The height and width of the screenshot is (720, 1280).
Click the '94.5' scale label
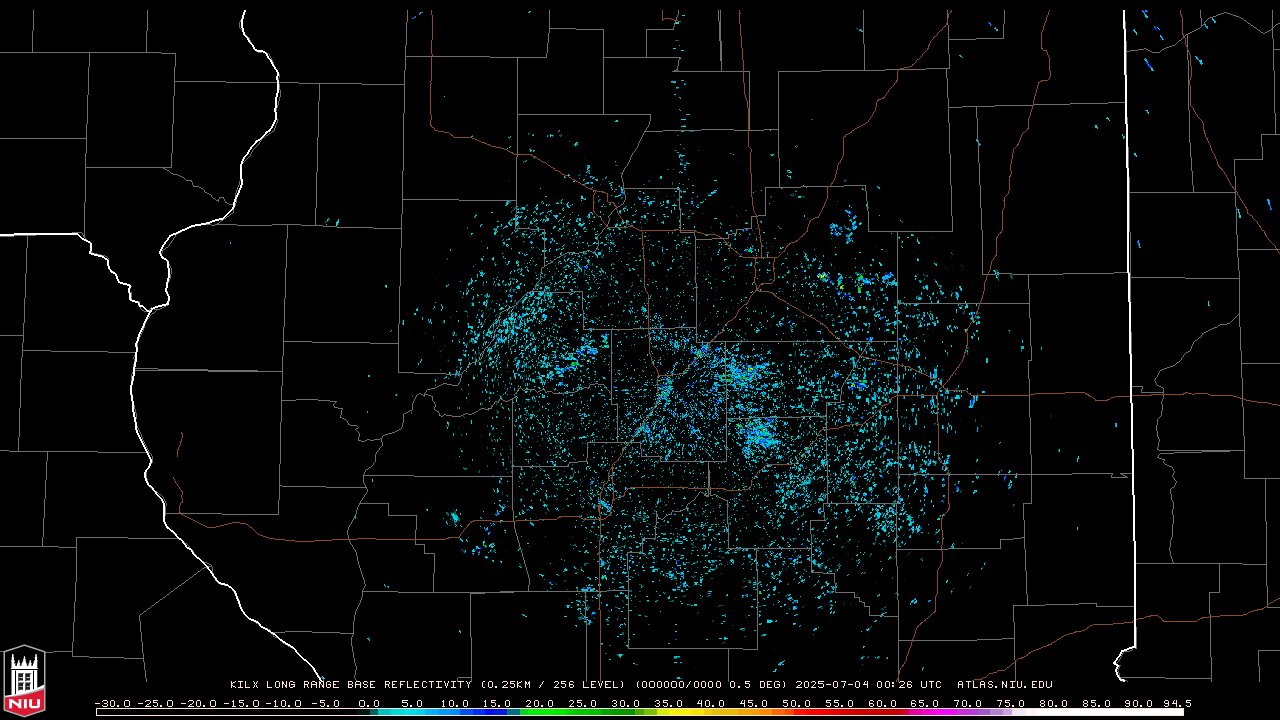pyautogui.click(x=1176, y=704)
